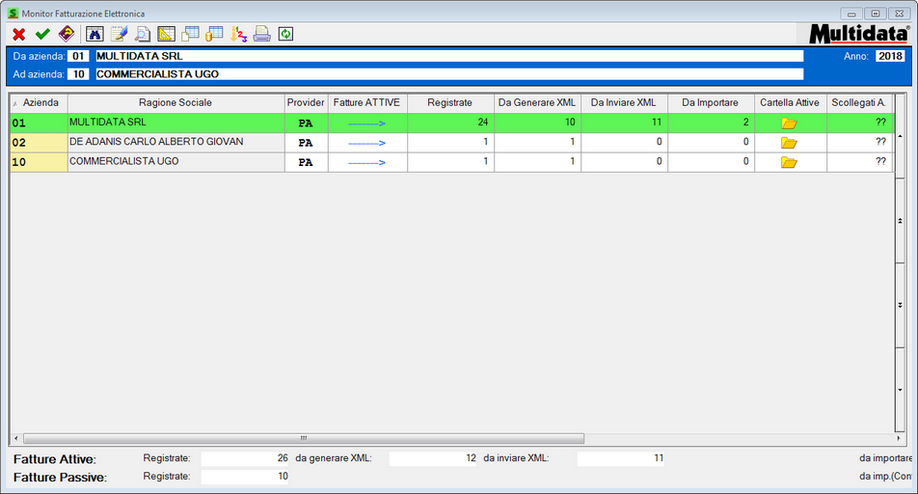918x494 pixels.
Task: Click the green checkmark confirm icon
Action: click(x=42, y=35)
